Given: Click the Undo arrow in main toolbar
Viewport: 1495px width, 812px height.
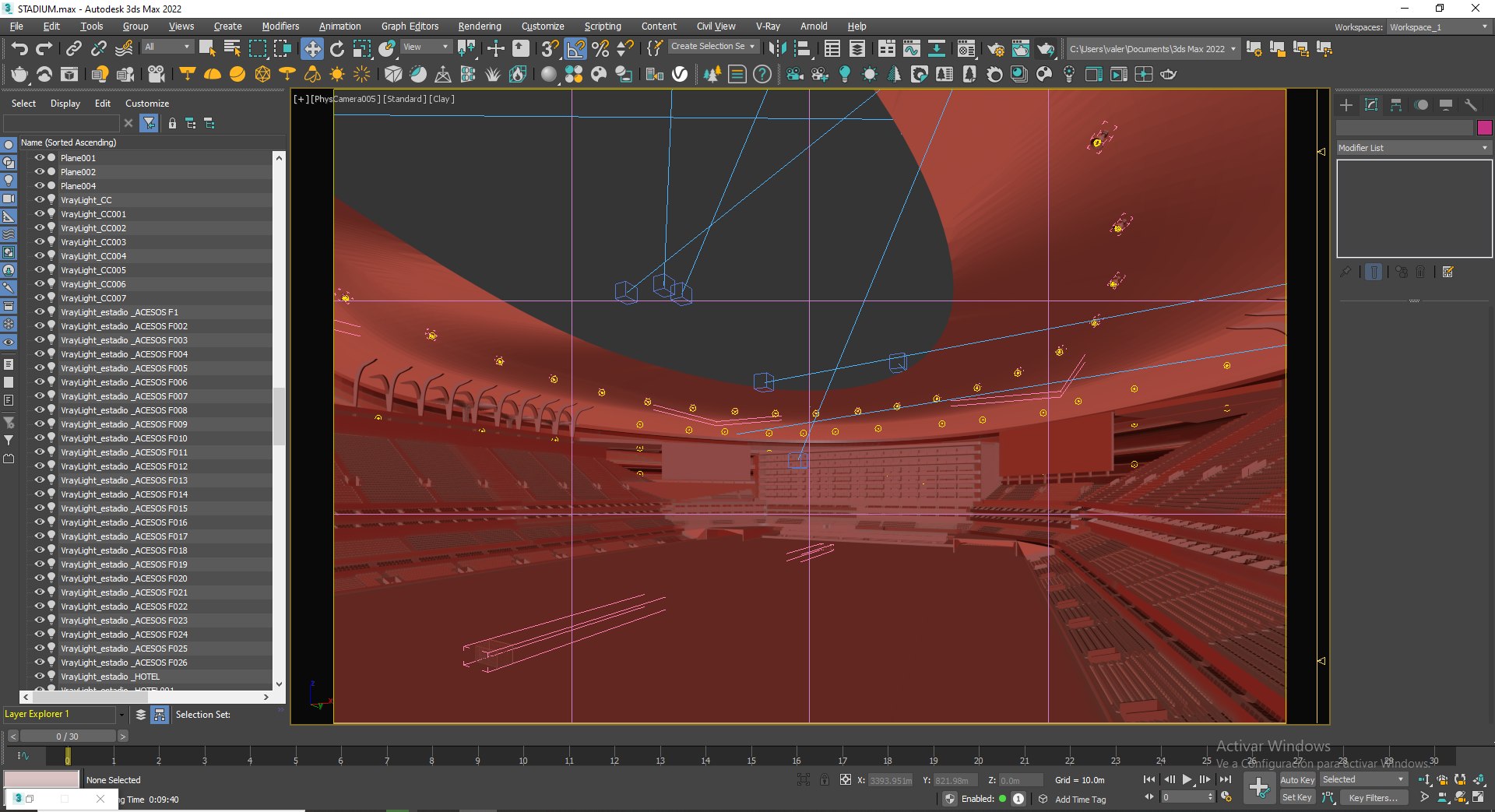Looking at the screenshot, I should point(19,48).
